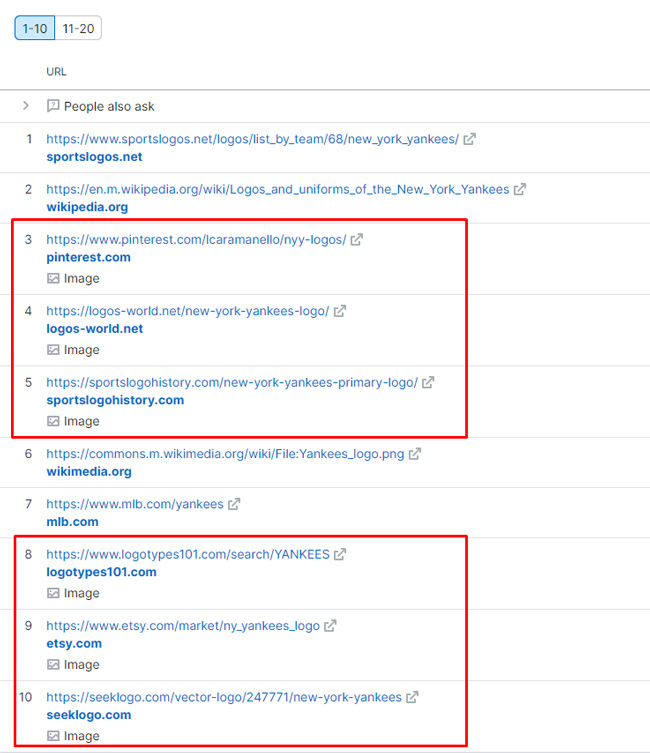Click the logotypes101.com domain link

(101, 572)
